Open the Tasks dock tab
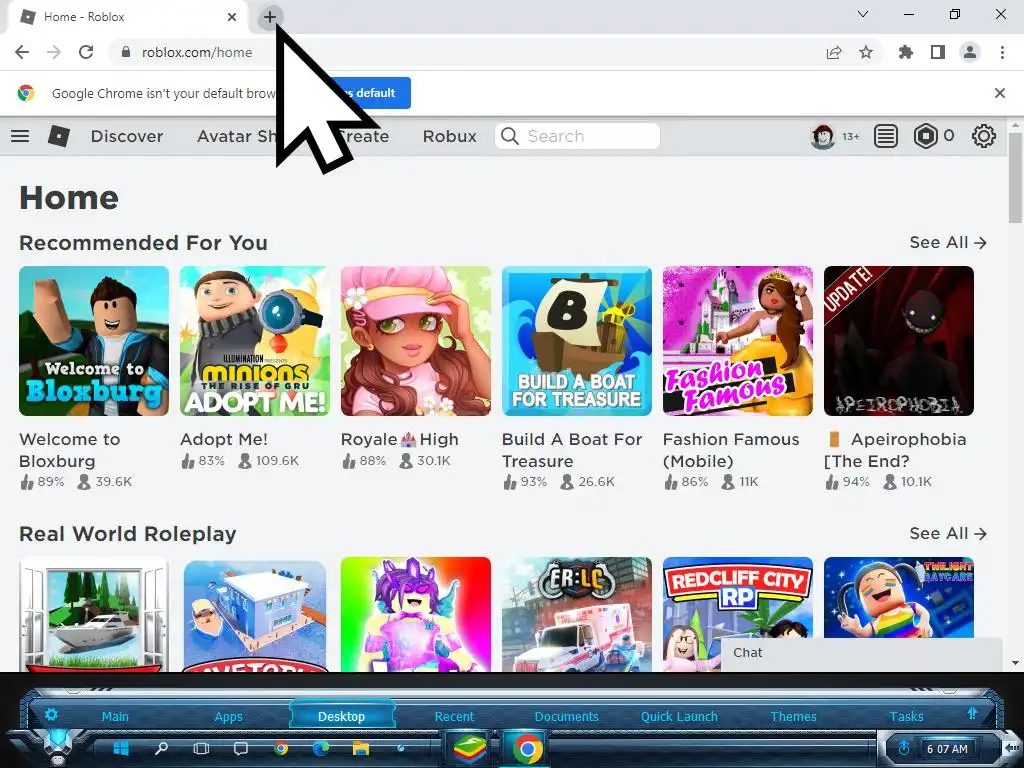 (x=906, y=716)
